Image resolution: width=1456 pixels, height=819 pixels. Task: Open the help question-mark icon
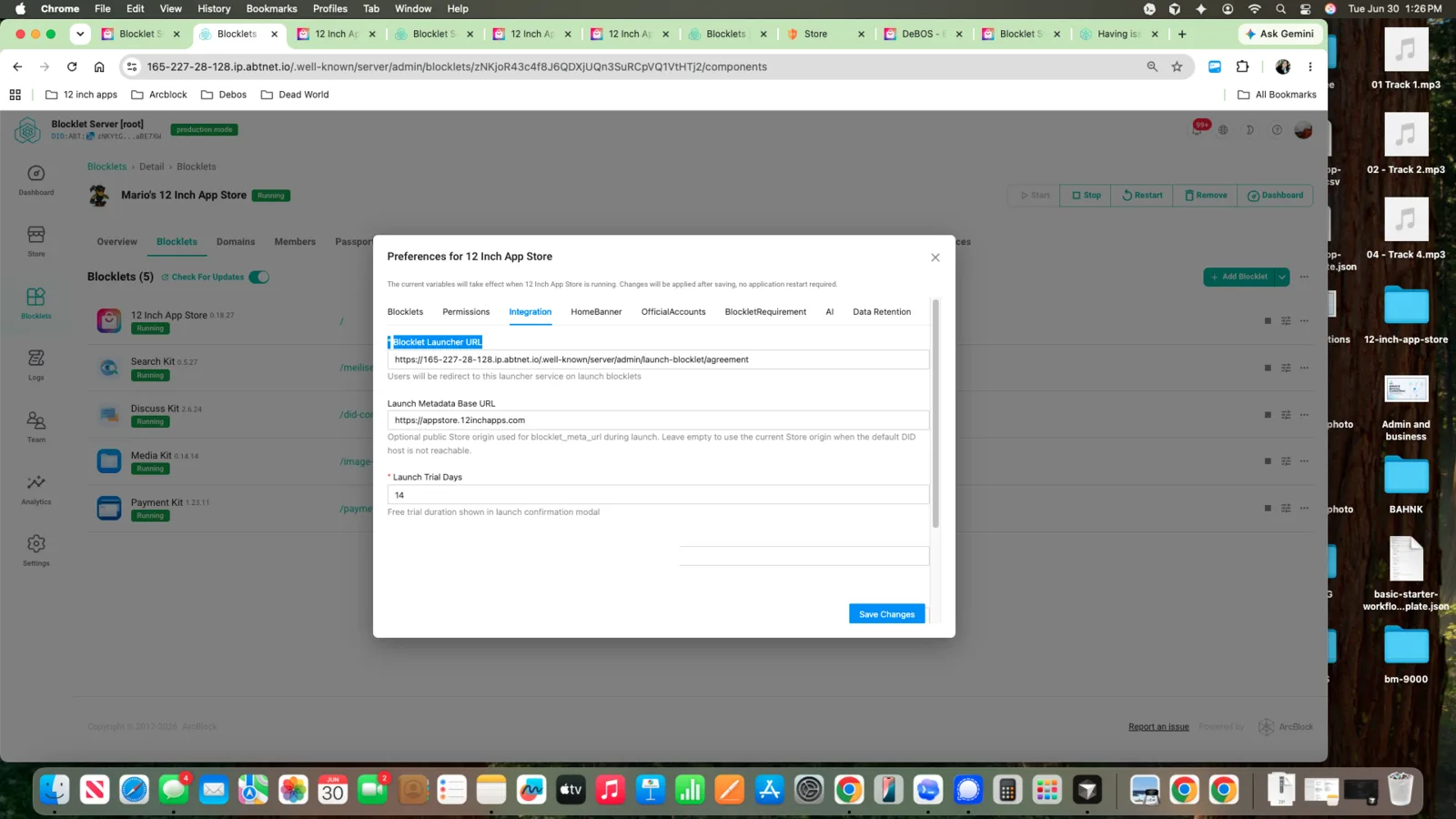pyautogui.click(x=1277, y=130)
